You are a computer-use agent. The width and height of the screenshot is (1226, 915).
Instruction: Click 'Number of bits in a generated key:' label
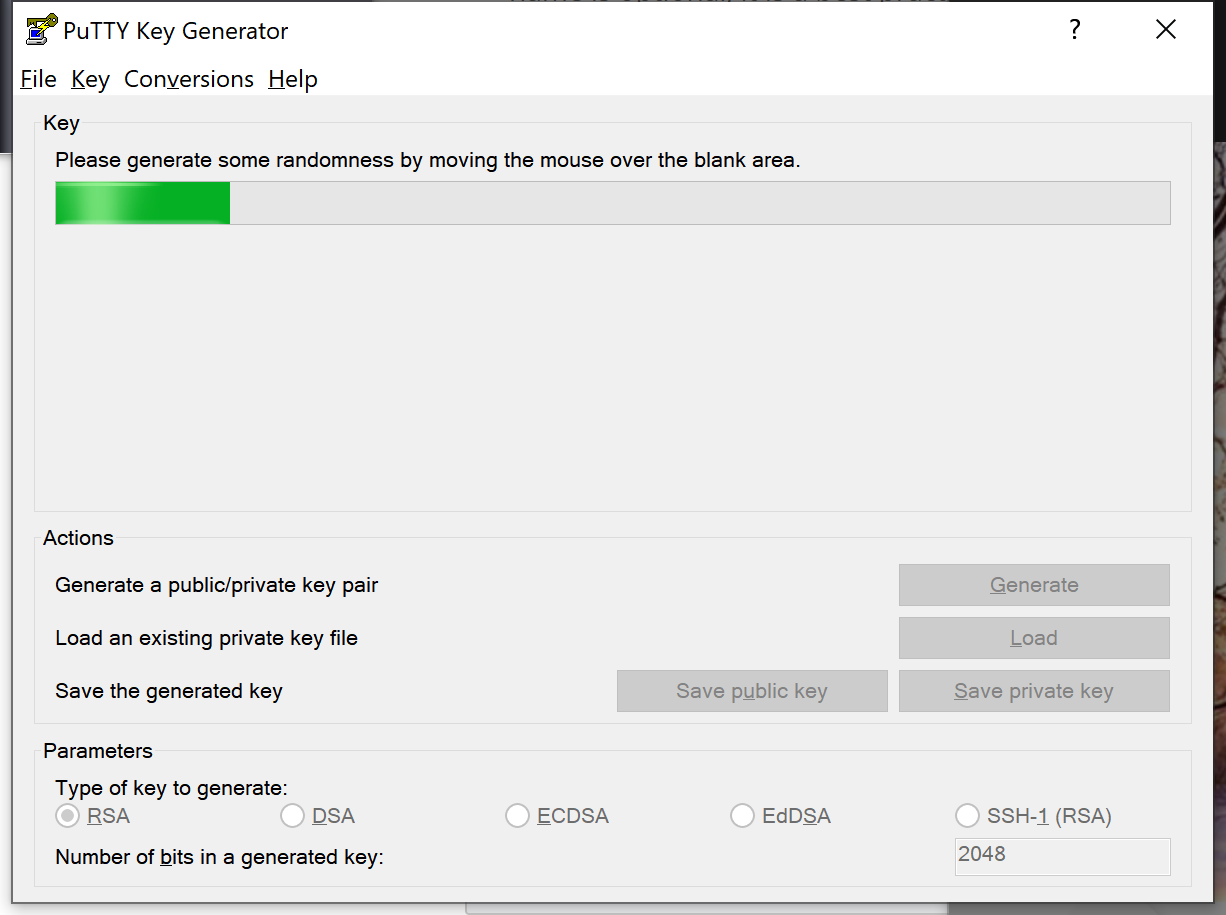click(219, 857)
